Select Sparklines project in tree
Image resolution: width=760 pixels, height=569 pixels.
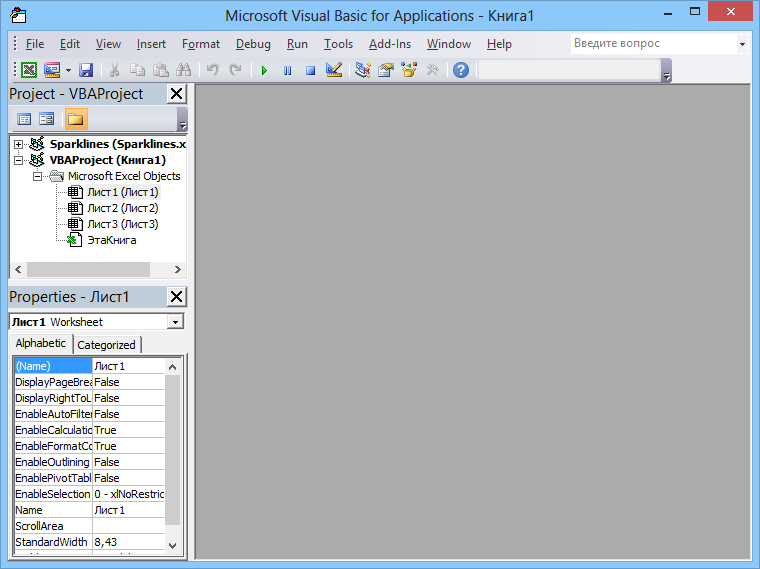(x=118, y=144)
